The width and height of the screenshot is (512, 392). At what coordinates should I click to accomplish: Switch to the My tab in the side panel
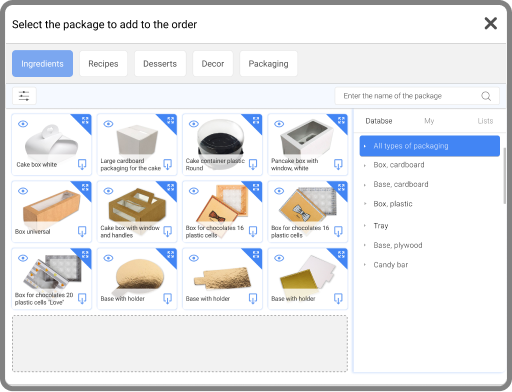tap(429, 121)
